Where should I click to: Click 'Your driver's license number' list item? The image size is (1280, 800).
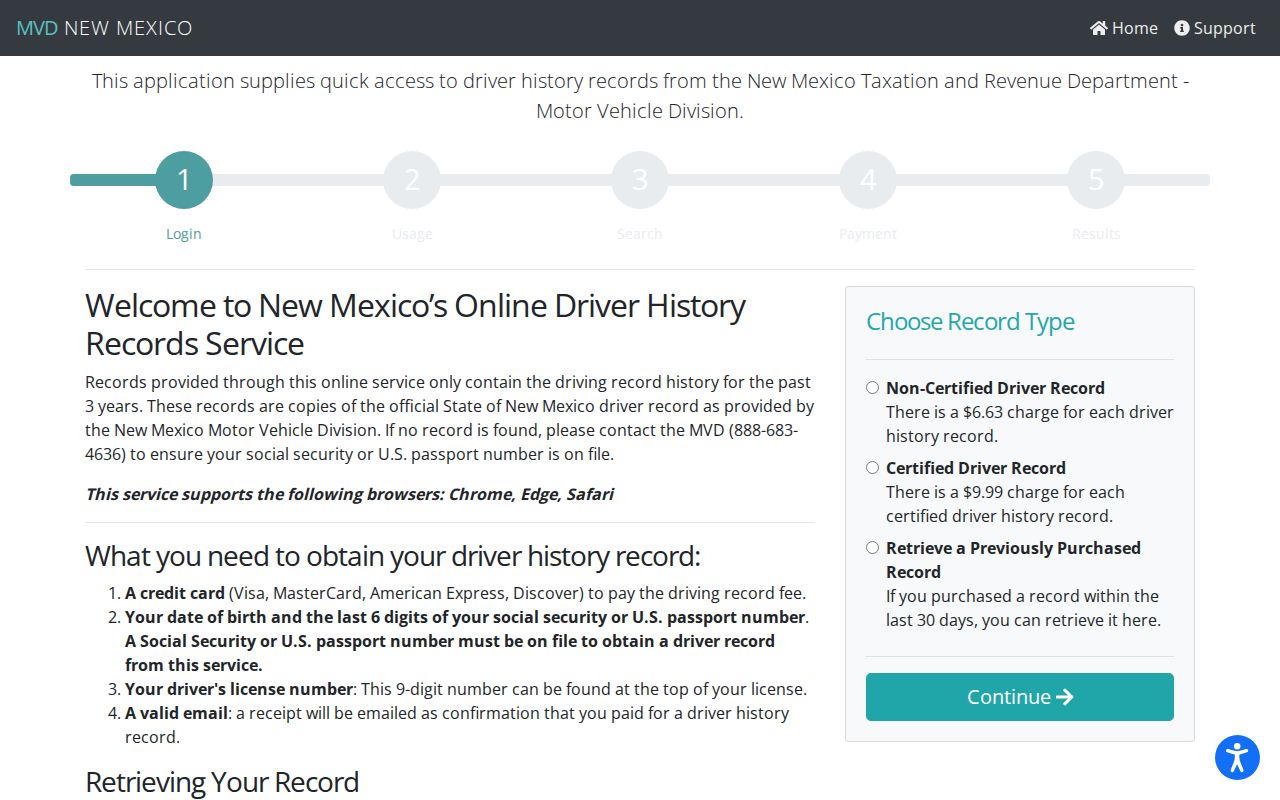coord(466,689)
